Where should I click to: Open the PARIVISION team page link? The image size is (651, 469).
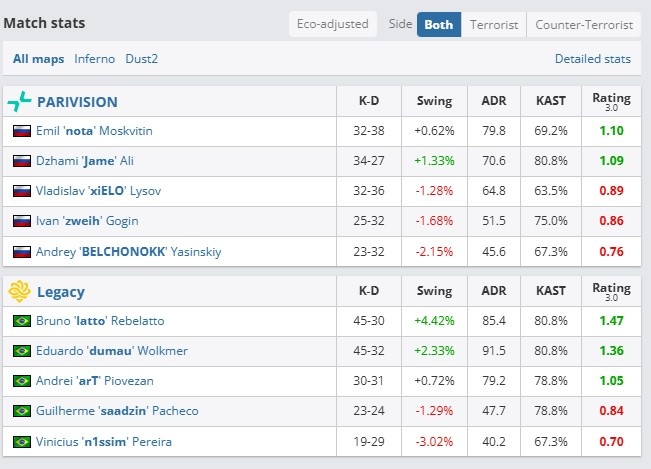77,102
